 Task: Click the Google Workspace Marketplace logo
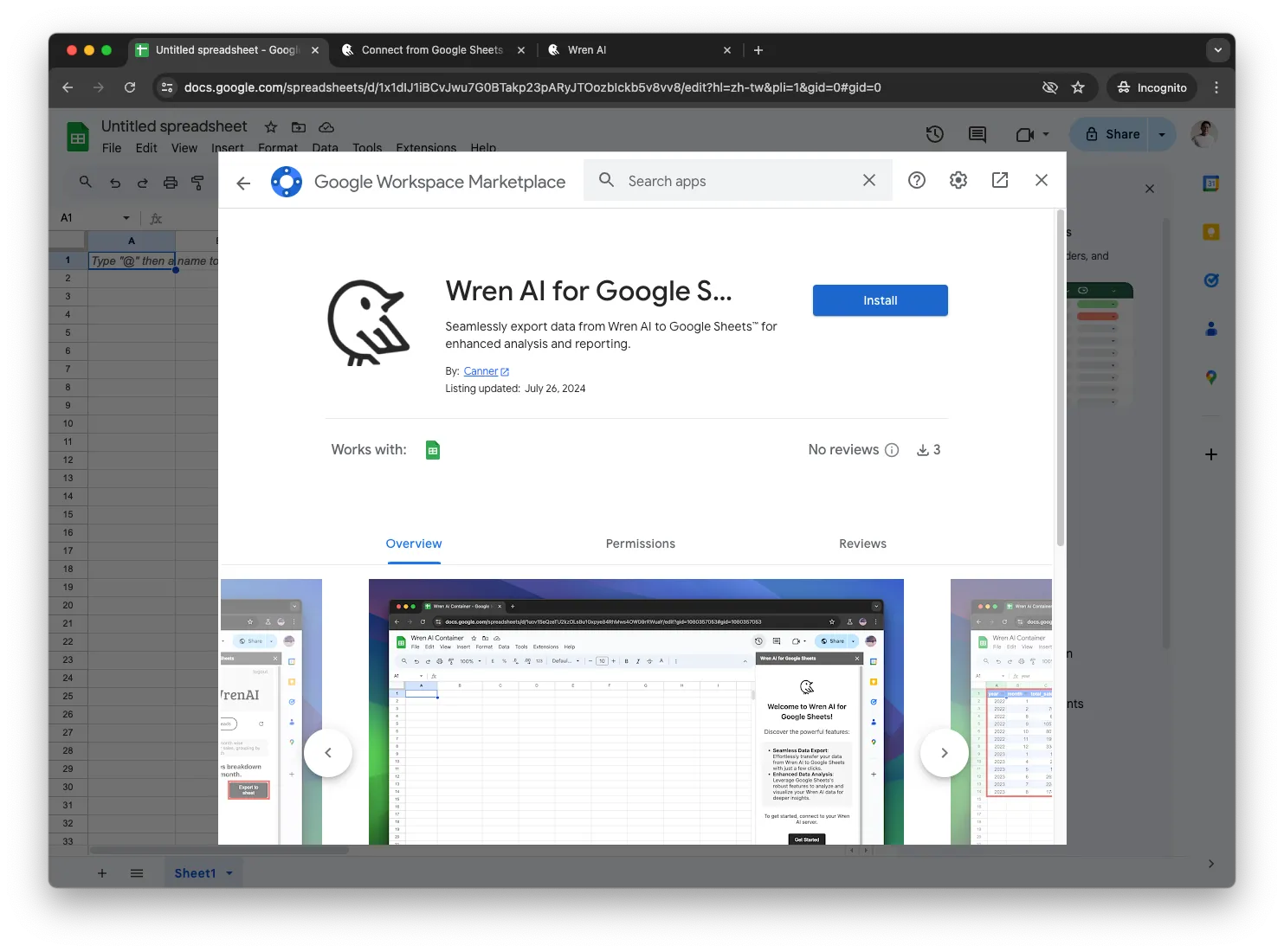(x=287, y=182)
